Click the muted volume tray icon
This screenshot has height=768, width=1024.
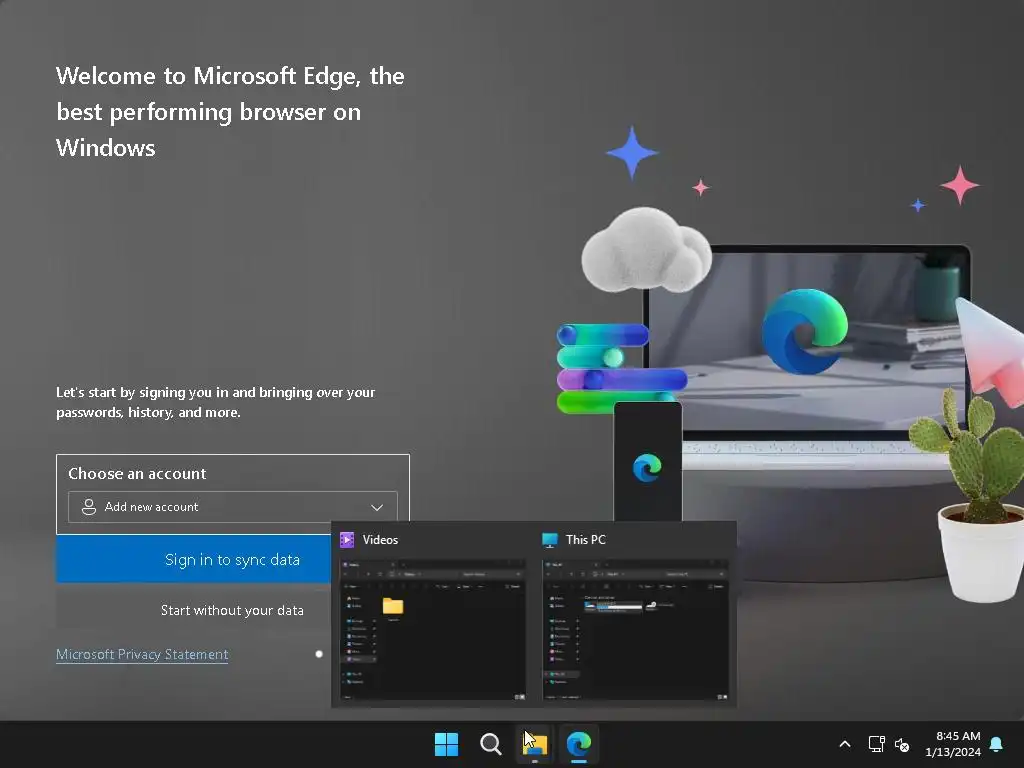[x=902, y=744]
